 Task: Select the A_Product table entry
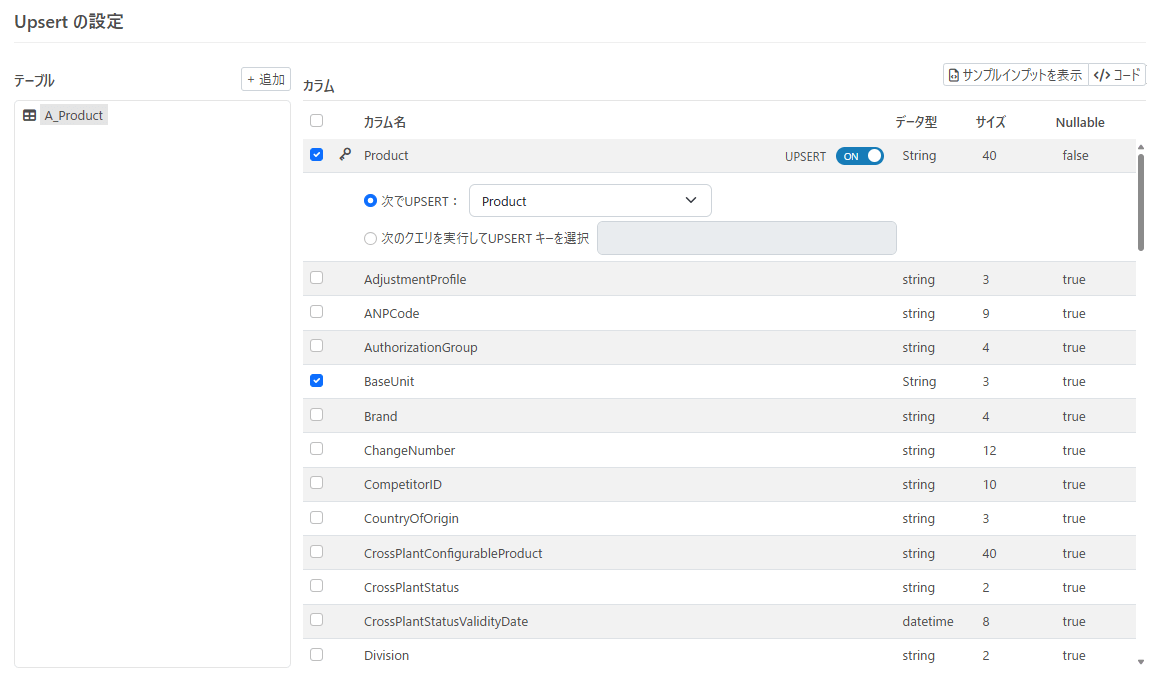[73, 115]
